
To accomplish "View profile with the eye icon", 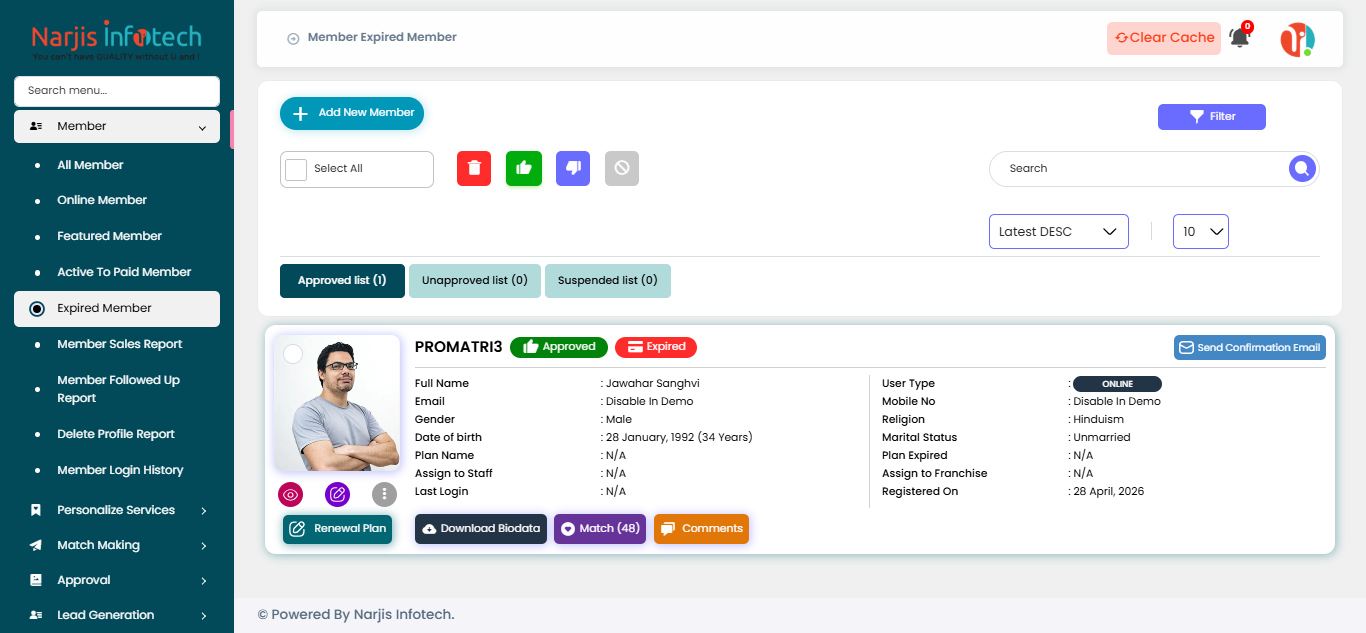I will click(291, 494).
